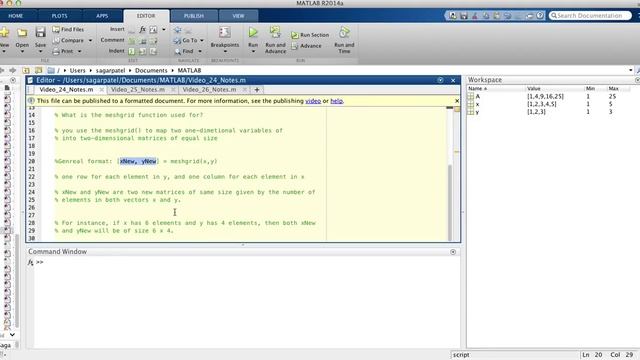640x360 pixels.
Task: Expand the Breakpoints dropdown arrow
Action: point(224,51)
